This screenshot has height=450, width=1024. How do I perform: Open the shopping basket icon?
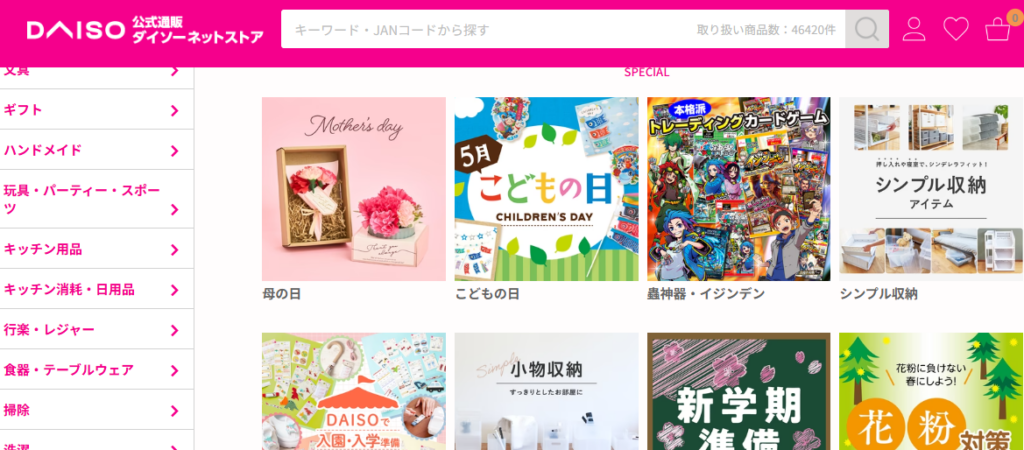[998, 29]
